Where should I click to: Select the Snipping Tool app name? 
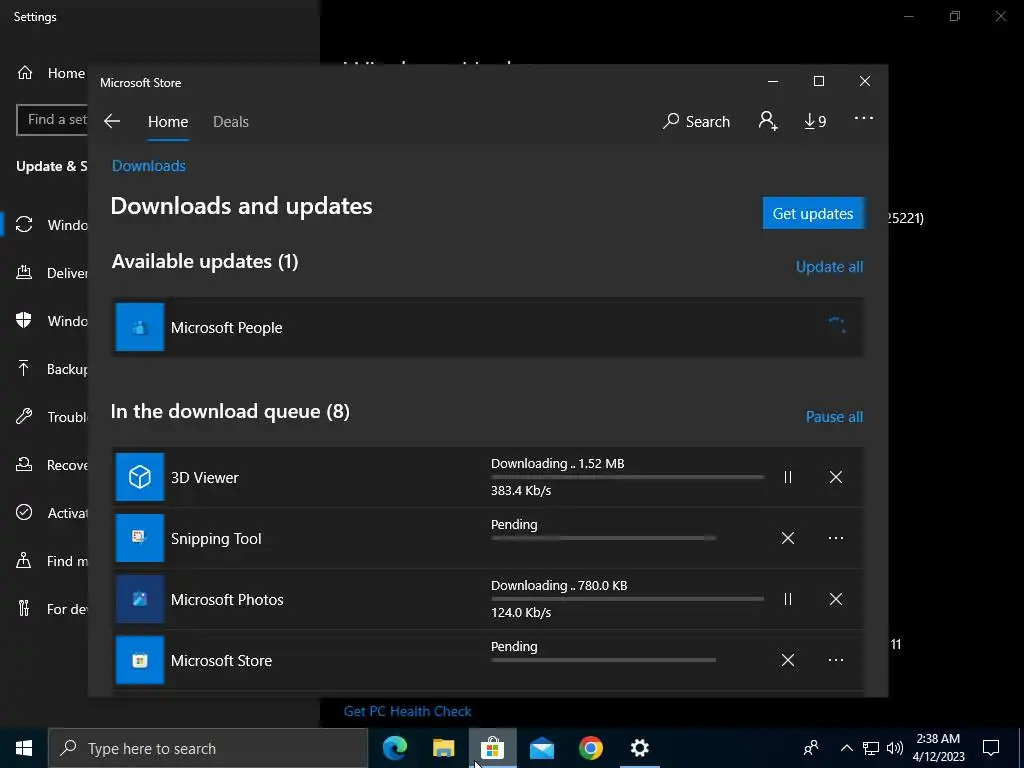click(x=216, y=539)
